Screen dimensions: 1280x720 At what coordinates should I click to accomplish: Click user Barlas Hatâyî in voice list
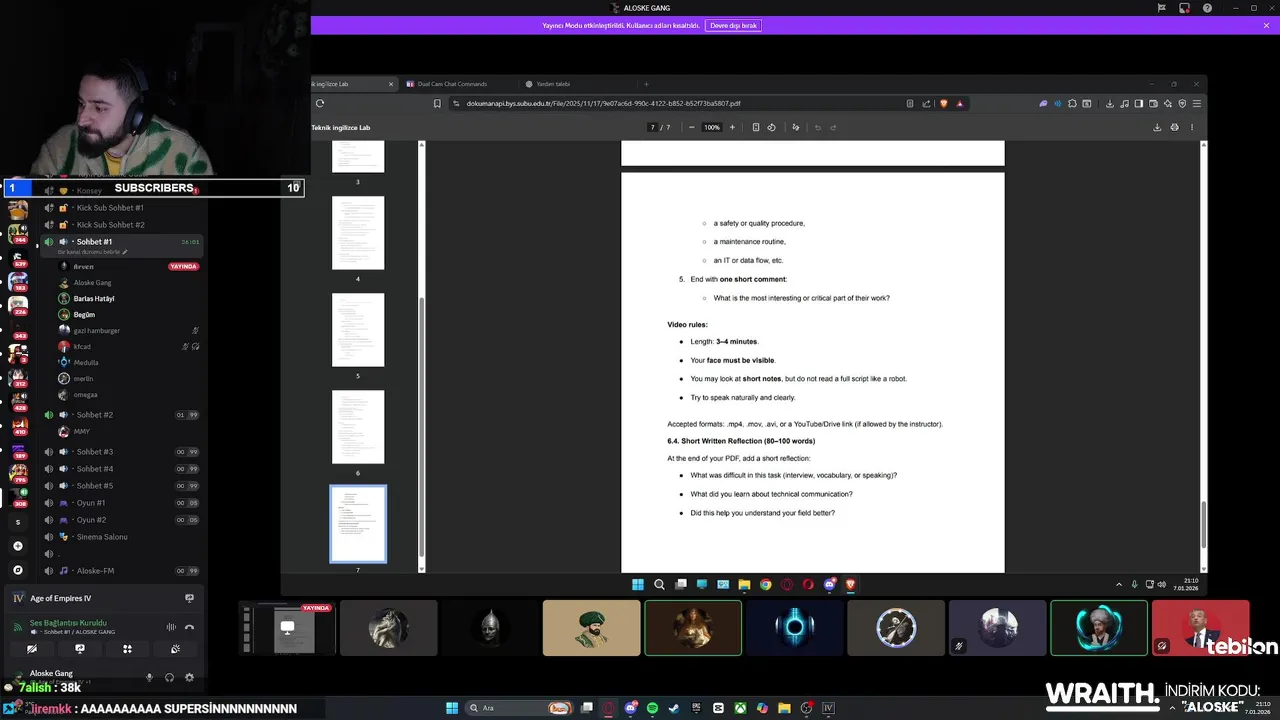pos(94,299)
